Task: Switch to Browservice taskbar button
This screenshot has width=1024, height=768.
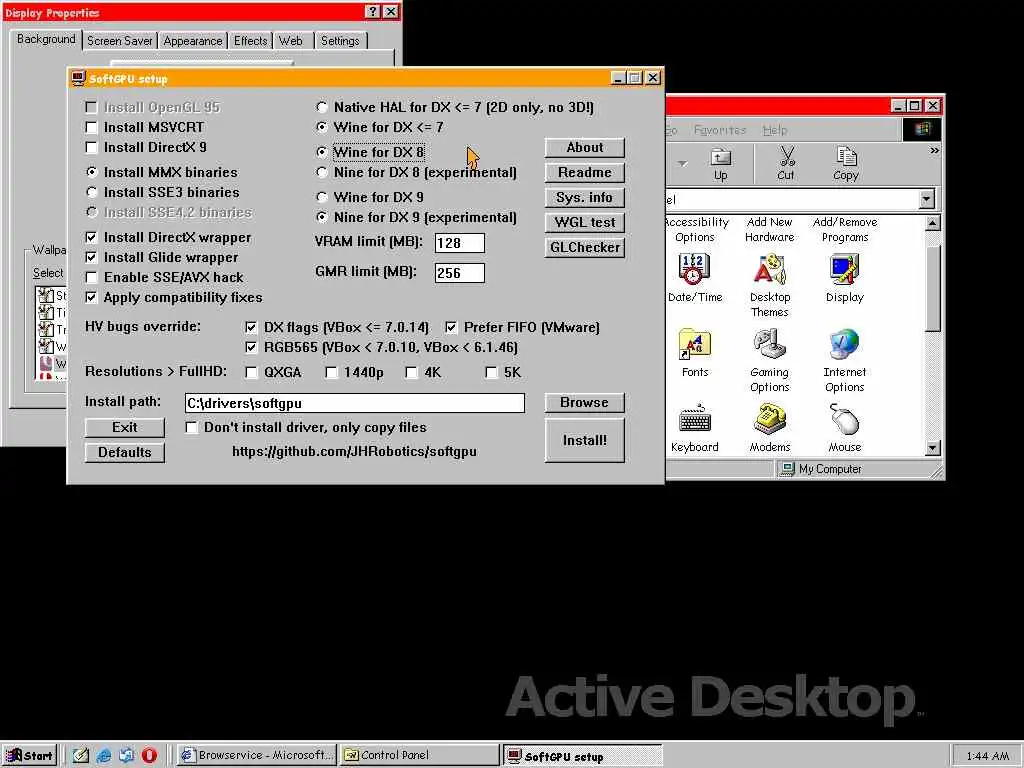Action: pyautogui.click(x=257, y=756)
